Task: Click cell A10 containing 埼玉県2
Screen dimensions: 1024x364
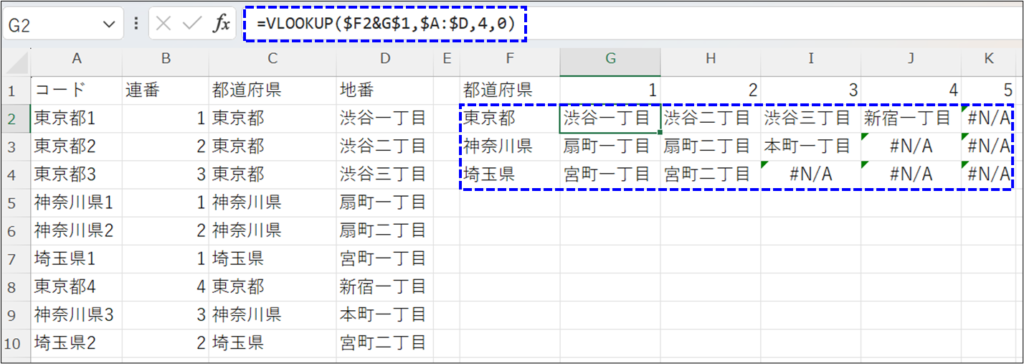Action: tap(76, 342)
